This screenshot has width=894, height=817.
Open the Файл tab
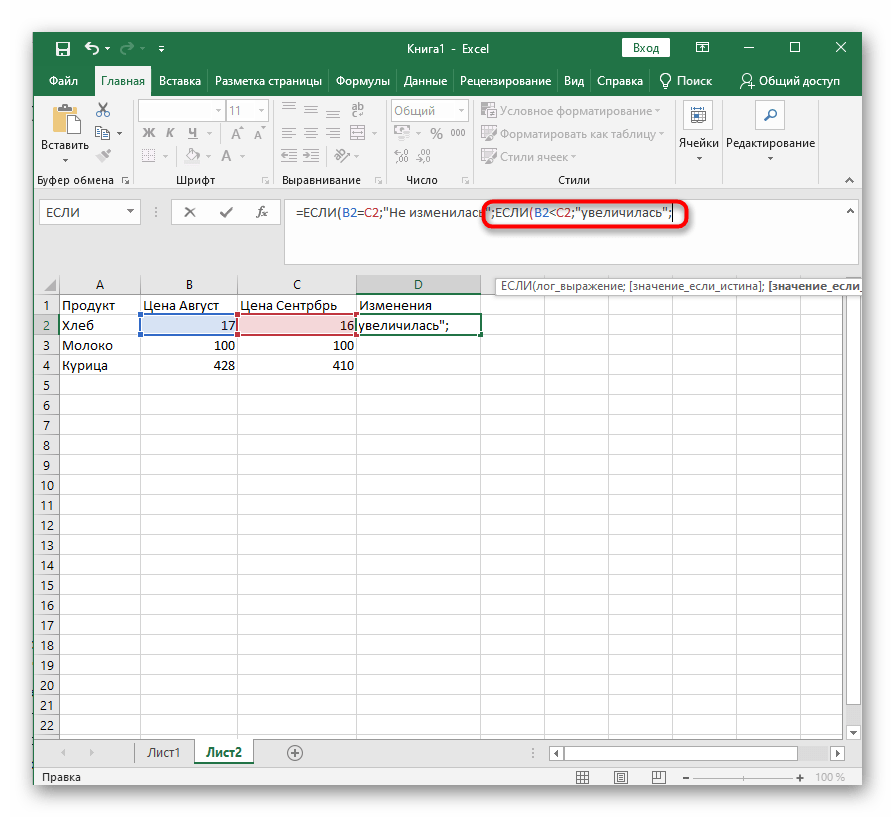coord(63,81)
